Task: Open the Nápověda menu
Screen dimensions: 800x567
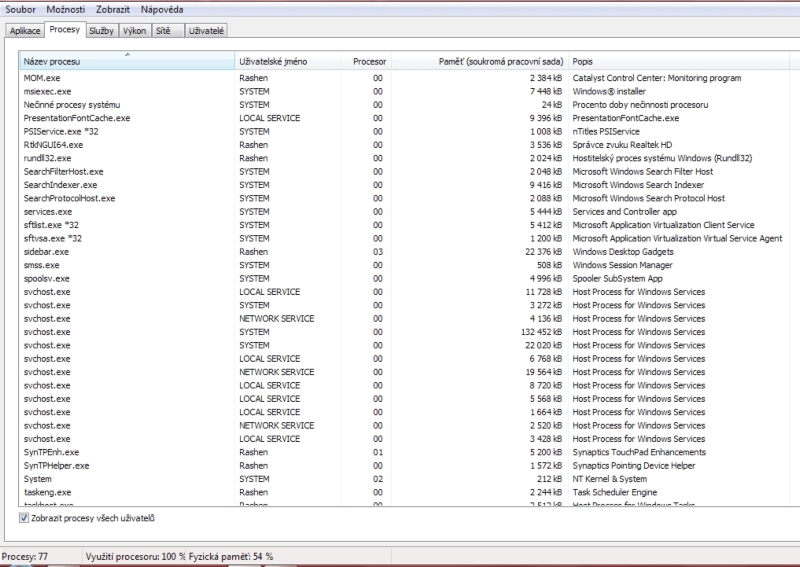Action: click(x=162, y=9)
